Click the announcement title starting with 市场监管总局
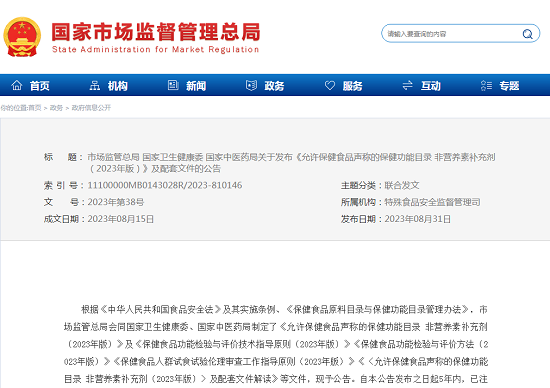Image resolution: width=550 pixels, height=388 pixels. 291,163
